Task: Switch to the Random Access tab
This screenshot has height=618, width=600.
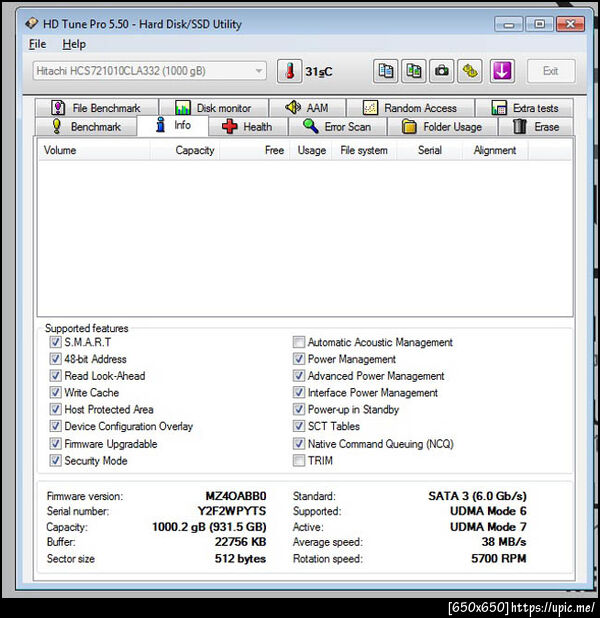Action: pyautogui.click(x=410, y=108)
